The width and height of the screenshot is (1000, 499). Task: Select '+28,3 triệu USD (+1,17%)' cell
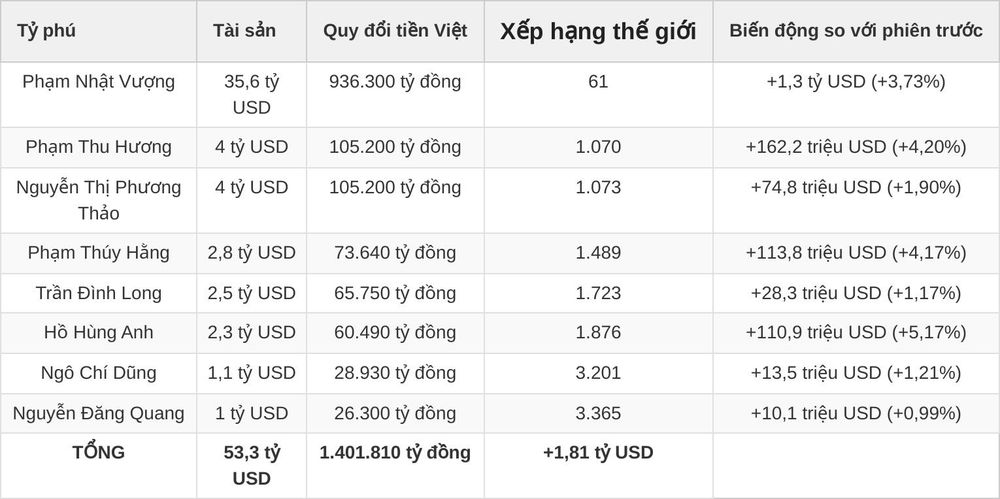pos(856,294)
